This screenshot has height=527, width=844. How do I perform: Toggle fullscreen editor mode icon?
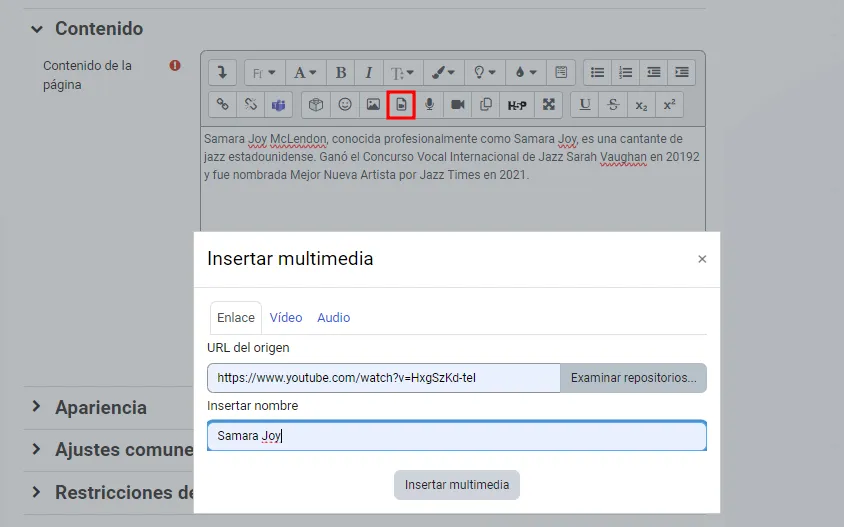(x=549, y=104)
